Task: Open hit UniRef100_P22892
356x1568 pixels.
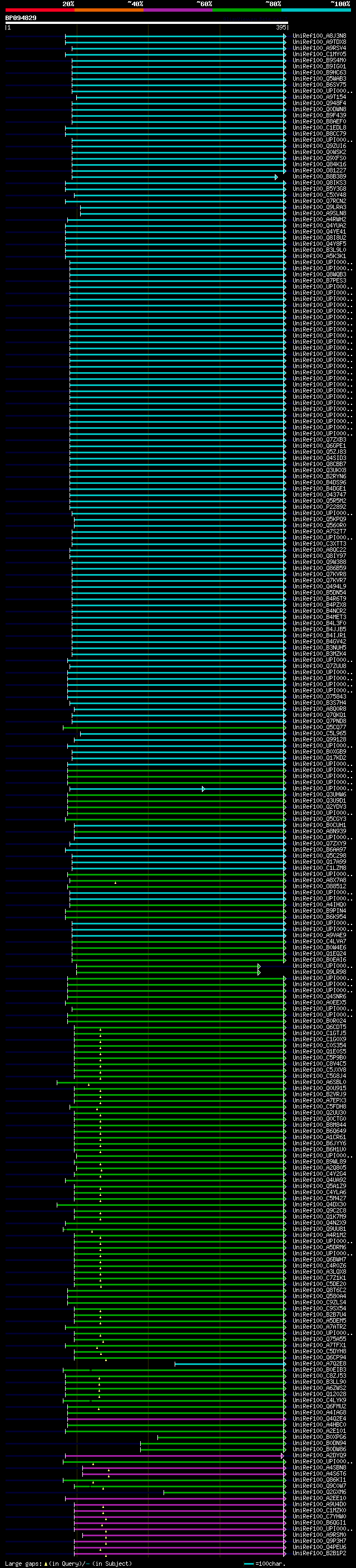Action: (x=319, y=506)
